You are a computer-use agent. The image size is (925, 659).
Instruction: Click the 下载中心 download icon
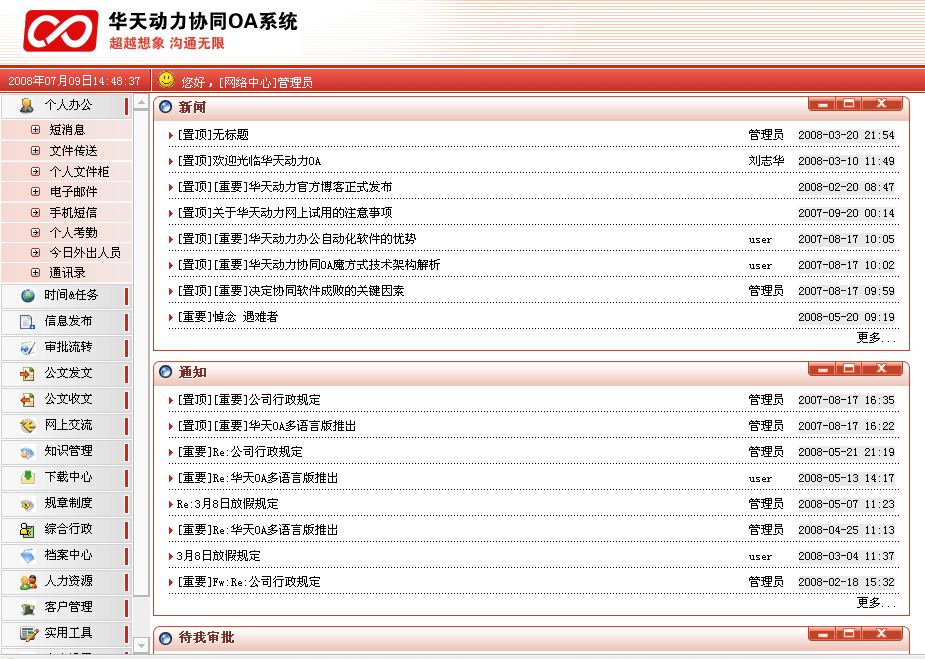pos(28,477)
